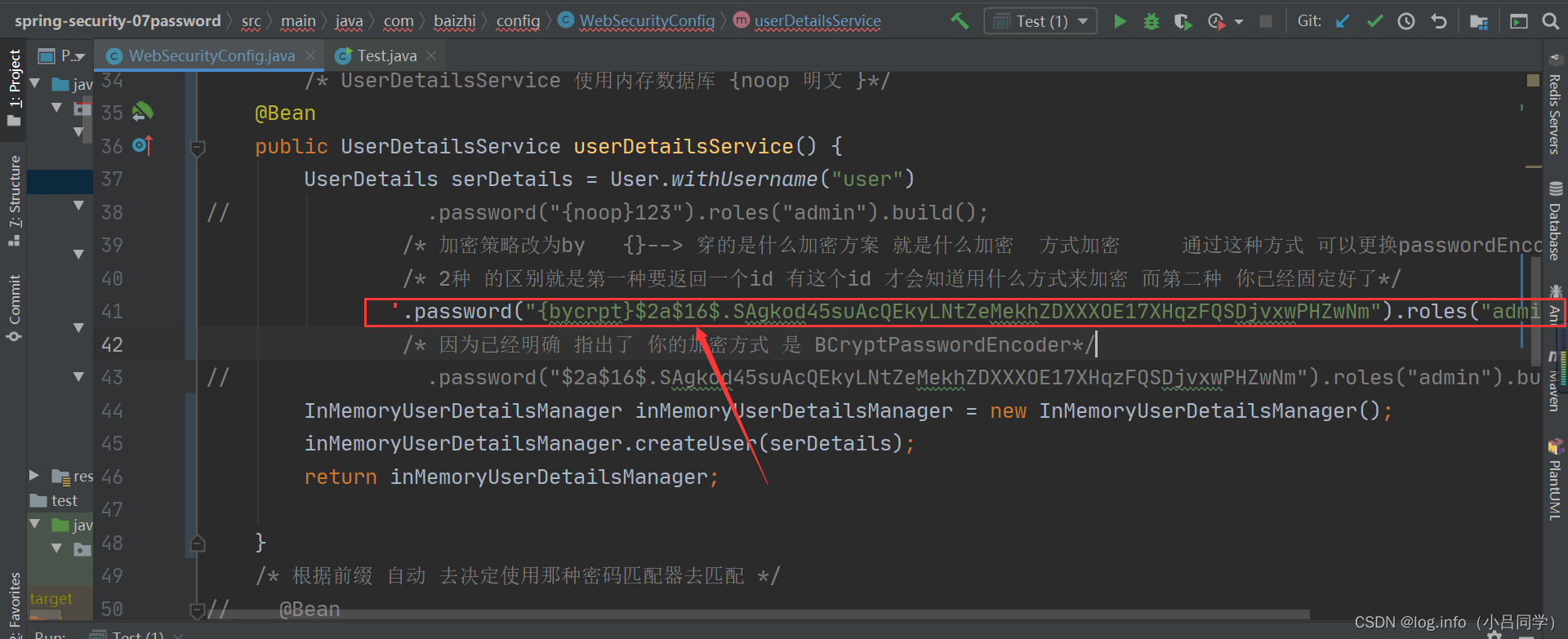
Task: Commit changes with the green checkmark
Action: [x=1375, y=21]
